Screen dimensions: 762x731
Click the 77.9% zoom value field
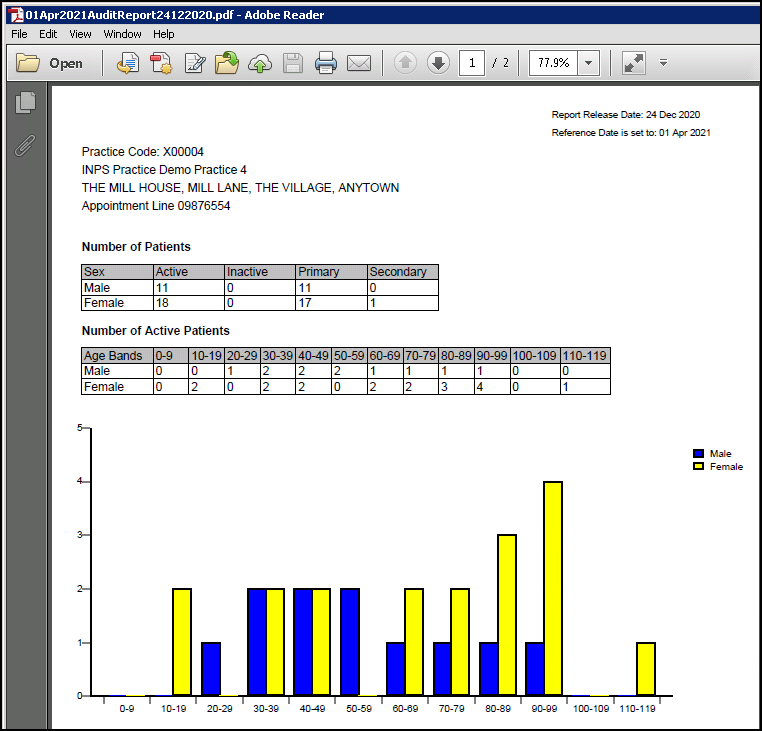(x=553, y=63)
